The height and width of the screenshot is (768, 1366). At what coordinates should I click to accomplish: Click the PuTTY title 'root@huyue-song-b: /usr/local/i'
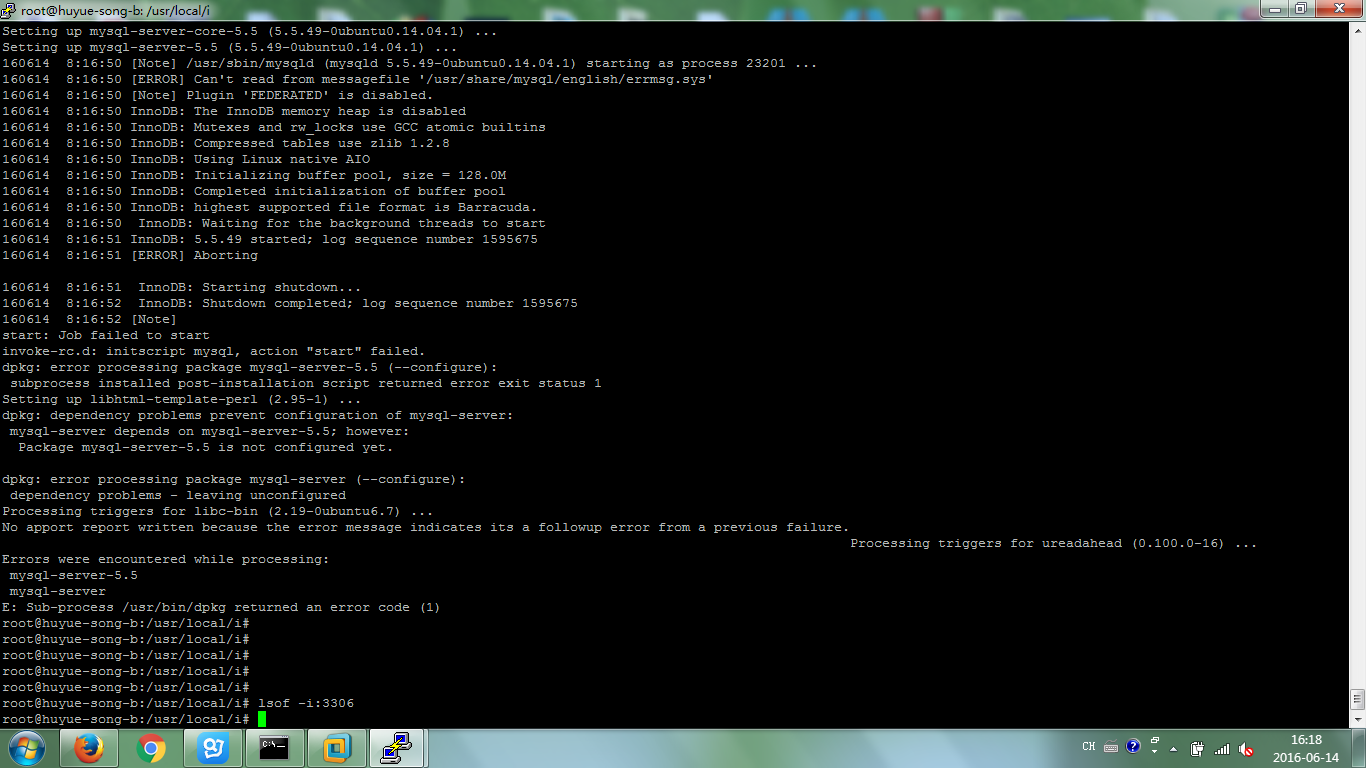point(116,9)
